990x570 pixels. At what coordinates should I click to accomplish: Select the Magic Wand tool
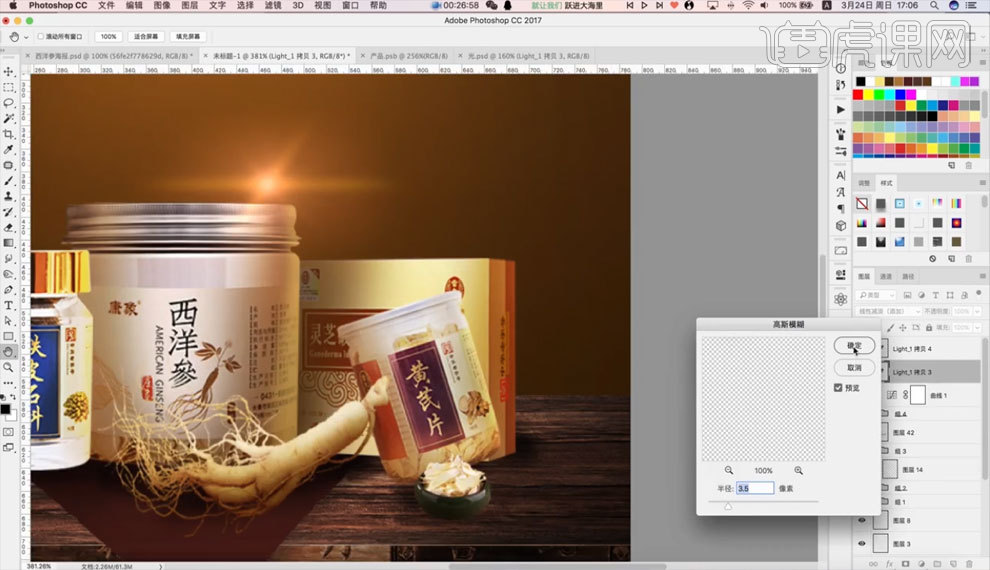pos(9,118)
